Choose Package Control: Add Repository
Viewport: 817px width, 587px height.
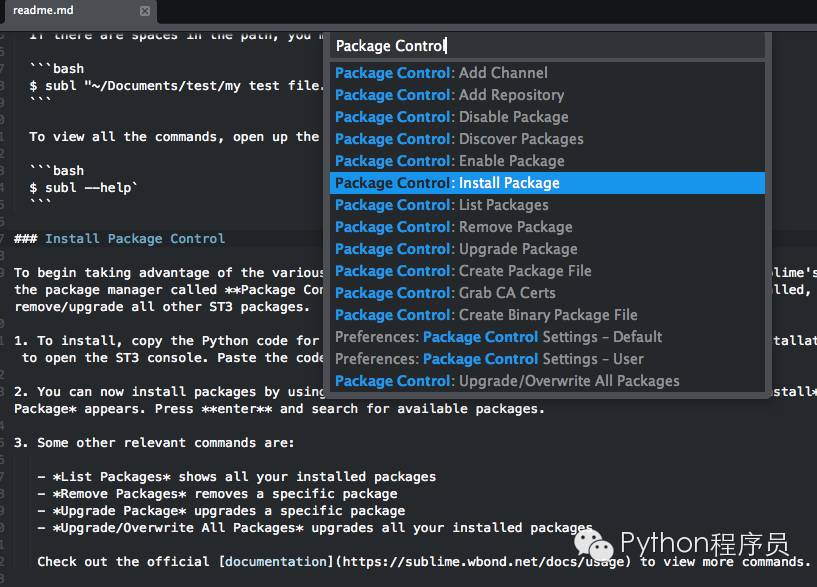547,95
